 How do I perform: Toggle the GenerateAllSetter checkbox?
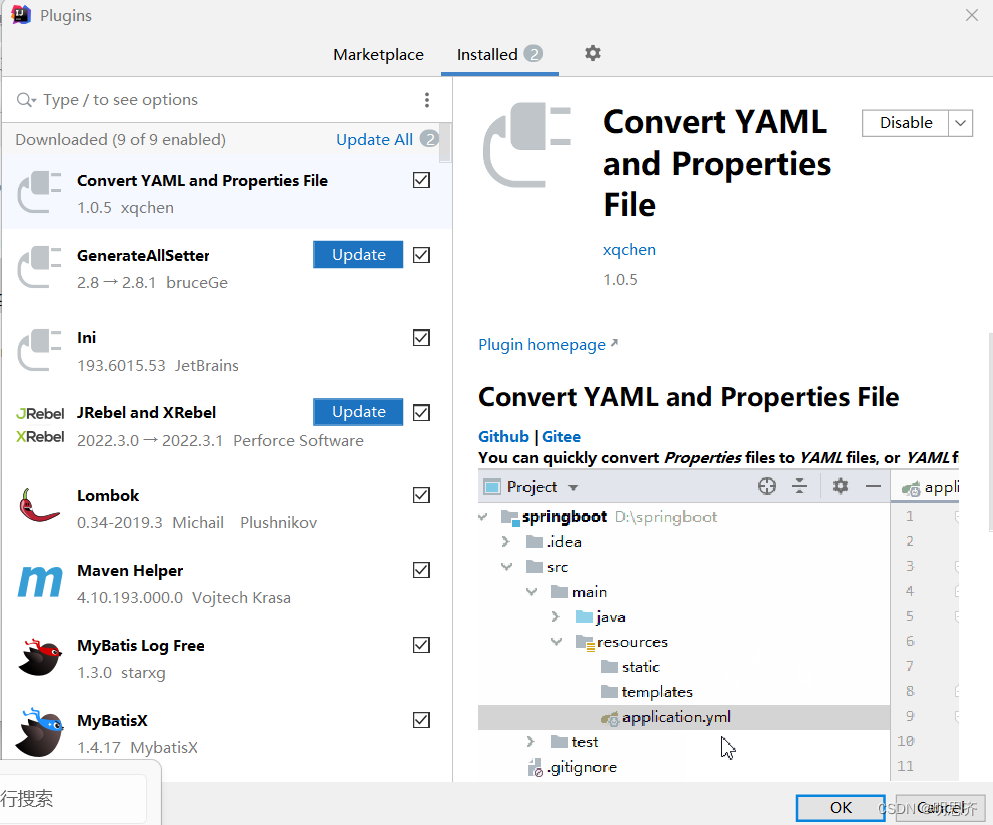click(x=421, y=255)
